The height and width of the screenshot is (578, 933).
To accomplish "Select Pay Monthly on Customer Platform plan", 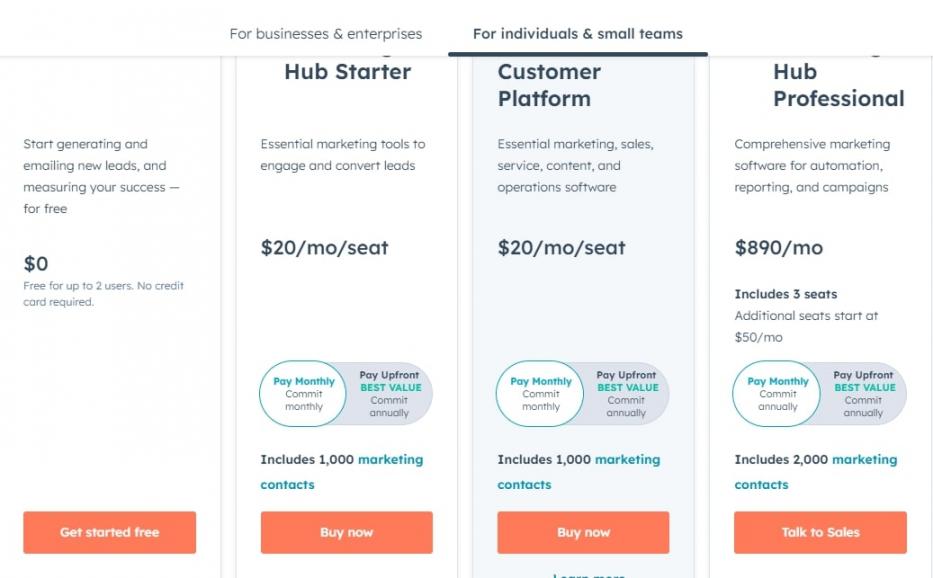I will point(541,394).
